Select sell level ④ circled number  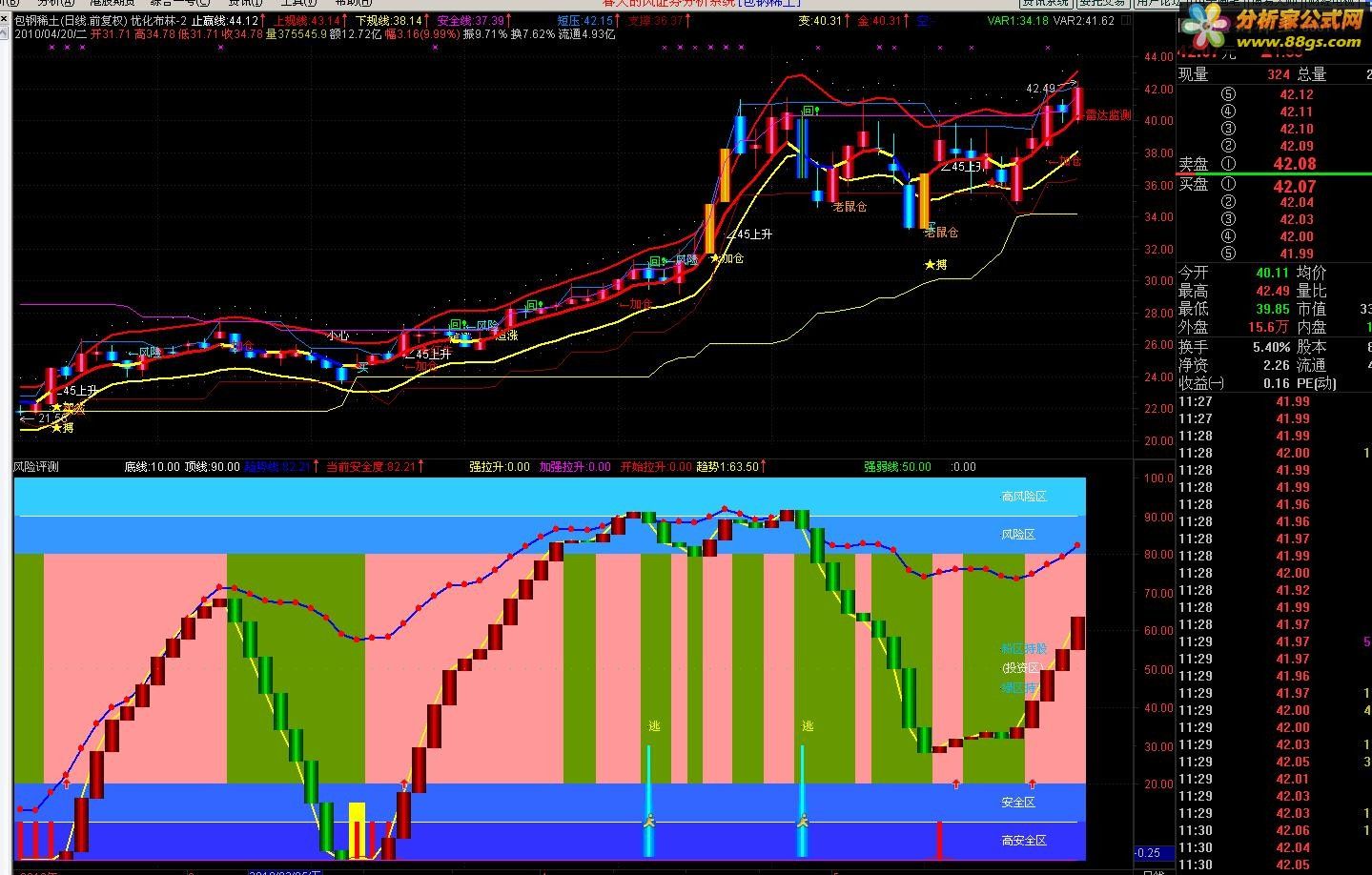(x=1228, y=112)
